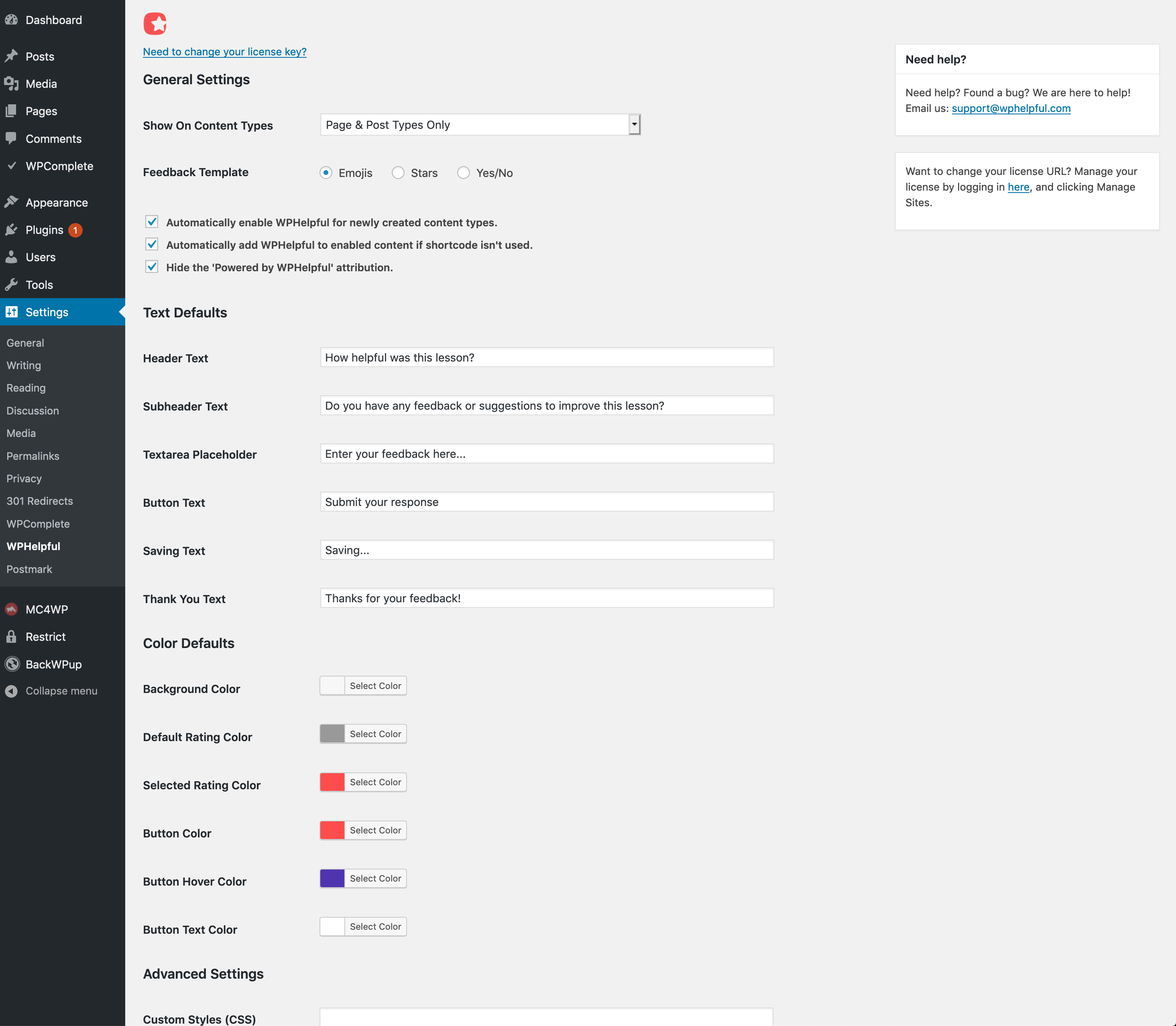
Task: Toggle hiding the Powered by WPHelpful attribution
Action: tap(152, 267)
